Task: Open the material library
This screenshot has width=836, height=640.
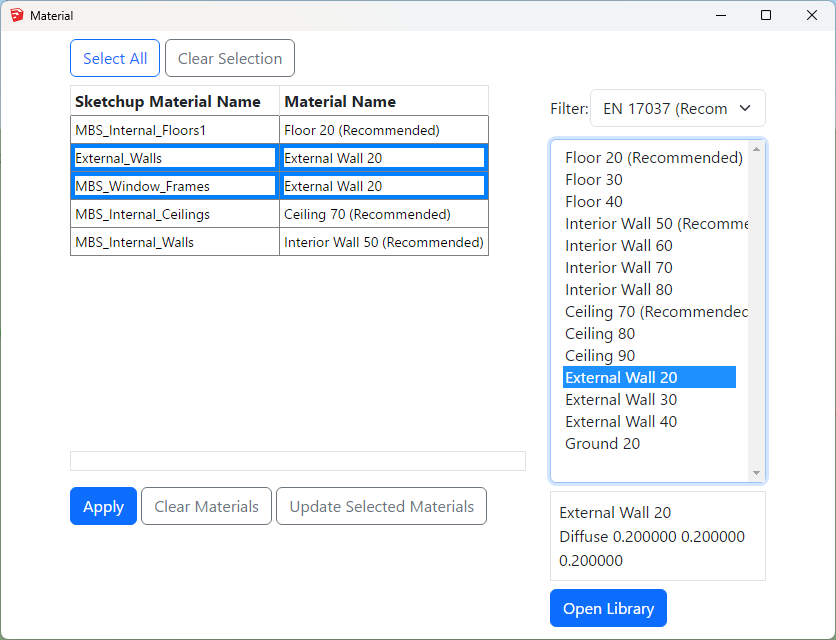Action: (607, 609)
